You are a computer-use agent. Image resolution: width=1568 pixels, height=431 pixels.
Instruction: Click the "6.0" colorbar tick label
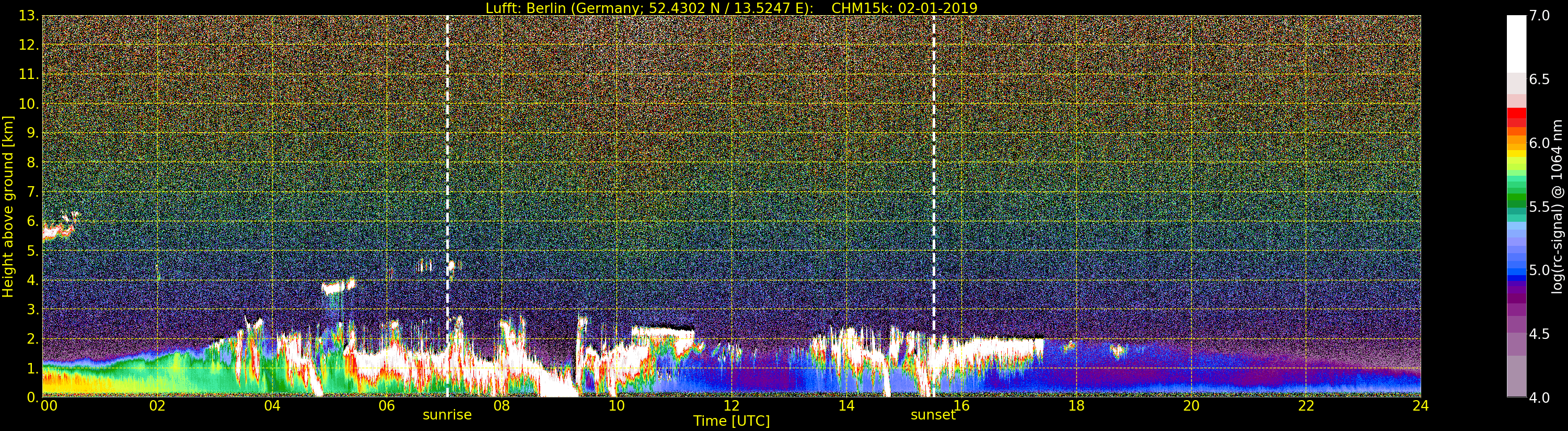pyautogui.click(x=1540, y=143)
